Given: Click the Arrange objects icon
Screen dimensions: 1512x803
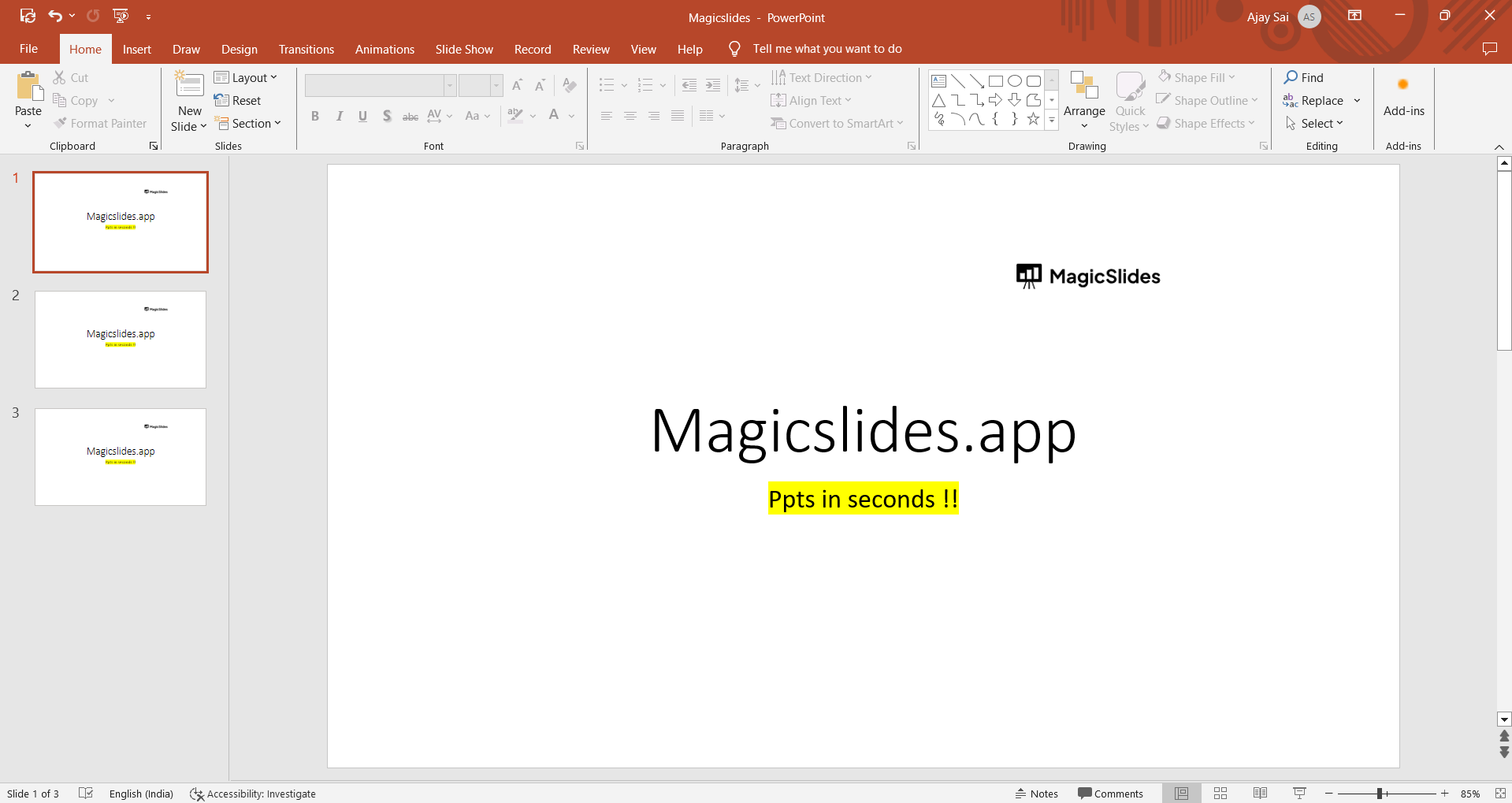Looking at the screenshot, I should pyautogui.click(x=1084, y=87).
